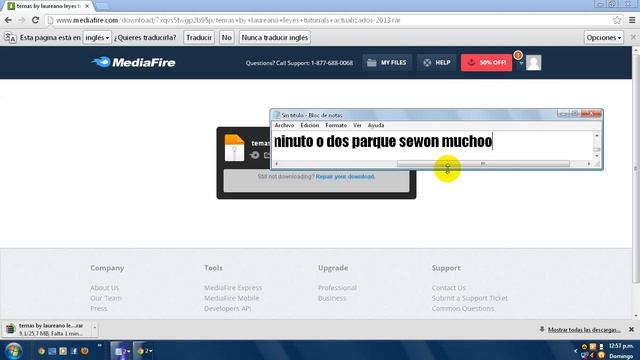The image size is (640, 360).
Task: Open MY FILES in MediaFire header
Action: (x=387, y=62)
